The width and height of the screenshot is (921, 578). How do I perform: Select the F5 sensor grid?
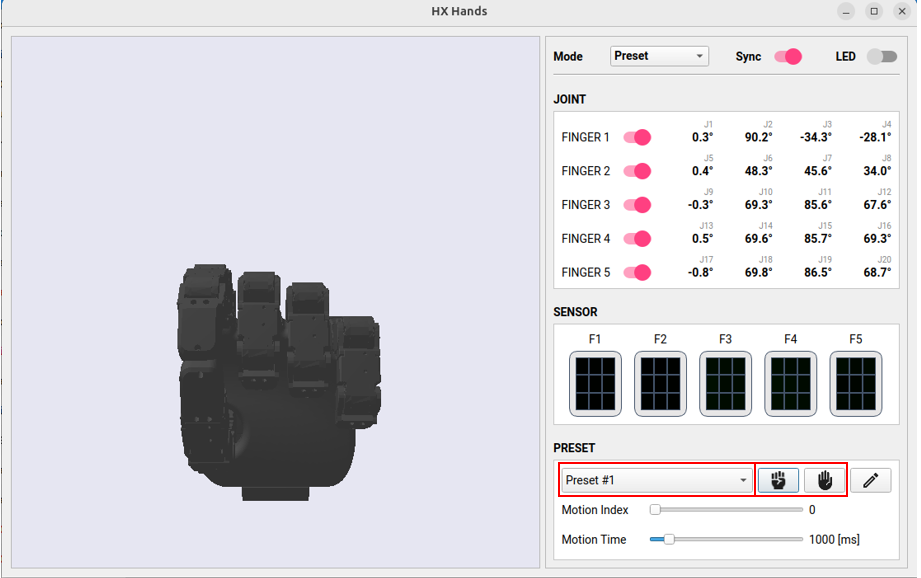pos(856,384)
